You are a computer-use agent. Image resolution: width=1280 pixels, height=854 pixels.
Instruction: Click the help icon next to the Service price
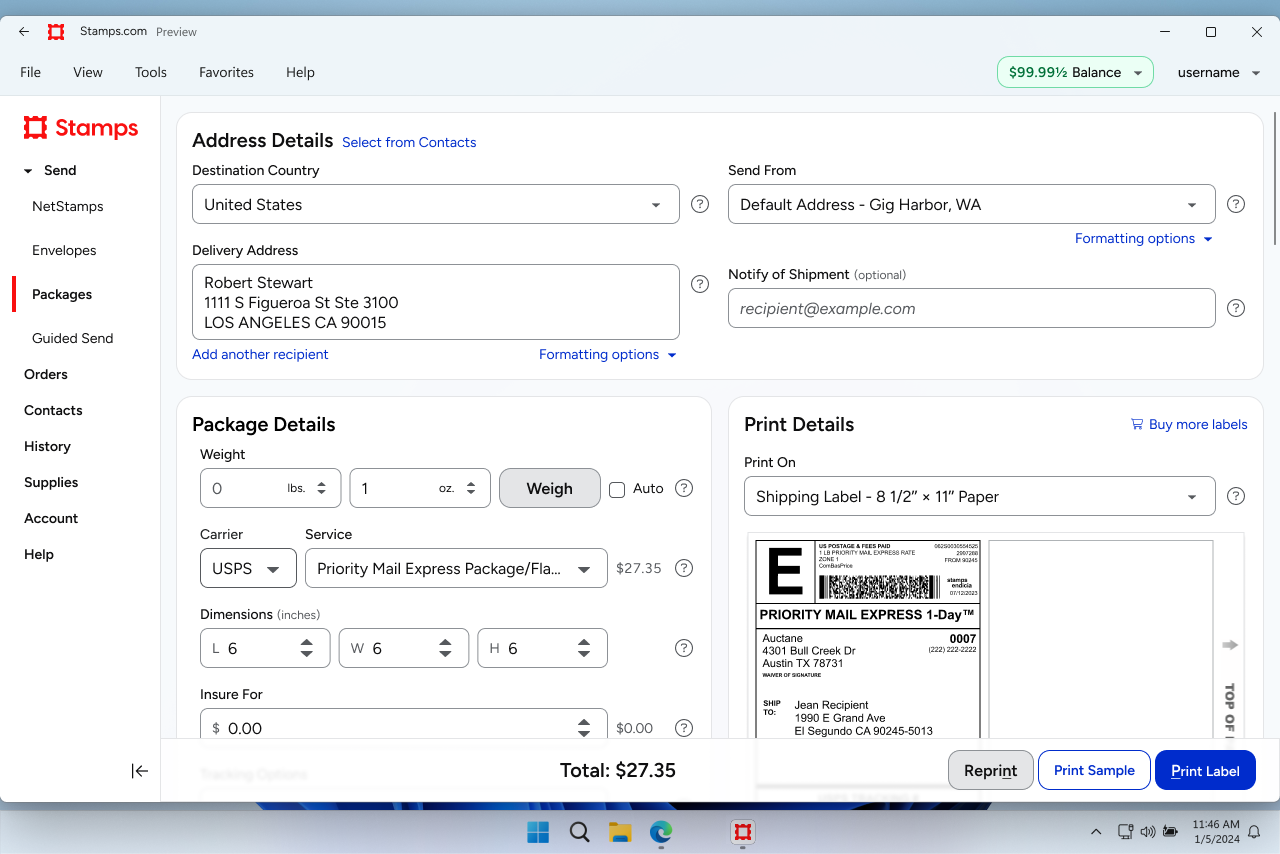click(683, 568)
